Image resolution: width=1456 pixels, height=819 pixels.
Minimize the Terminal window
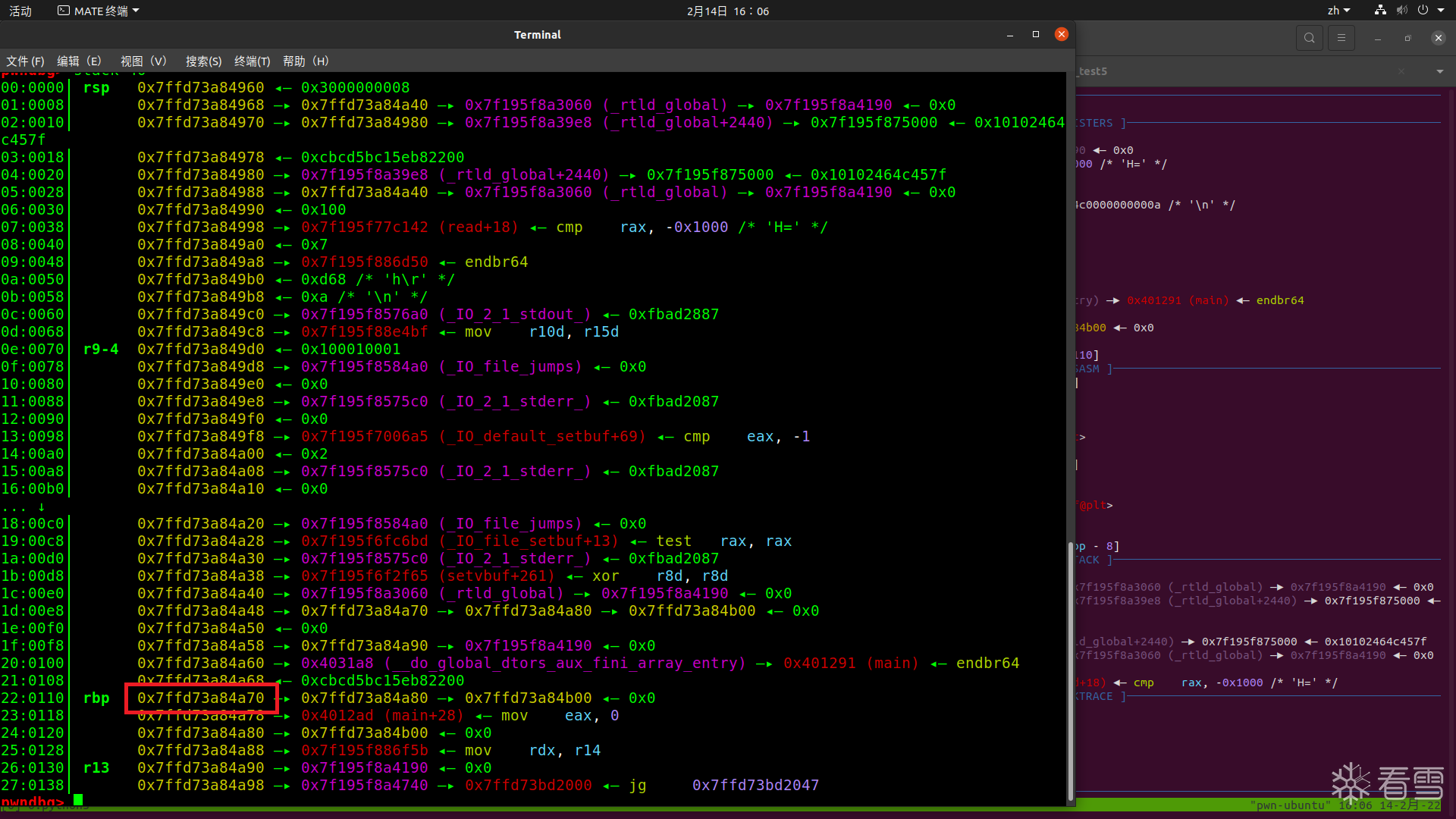coord(1009,35)
